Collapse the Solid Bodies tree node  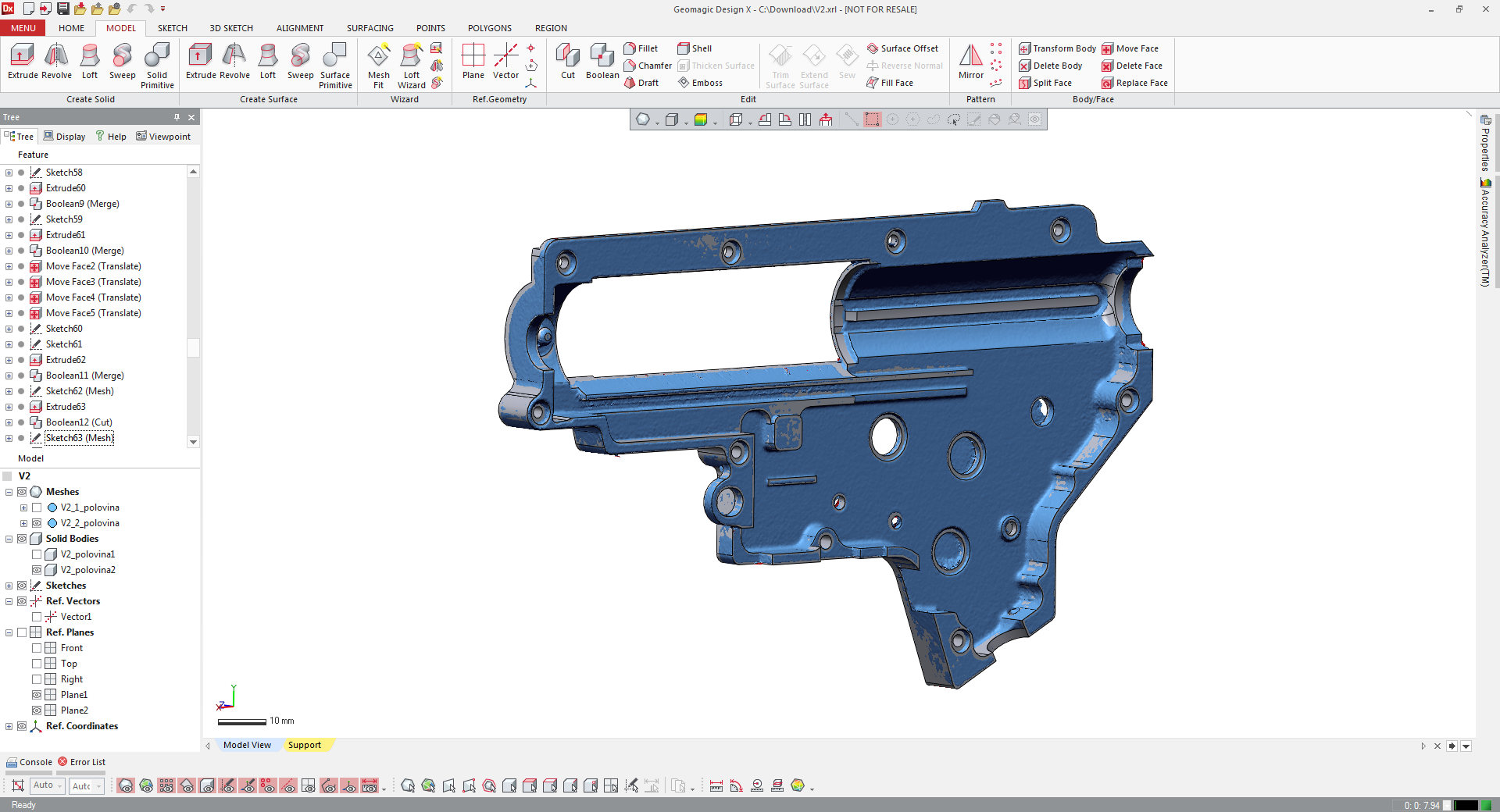pos(9,539)
